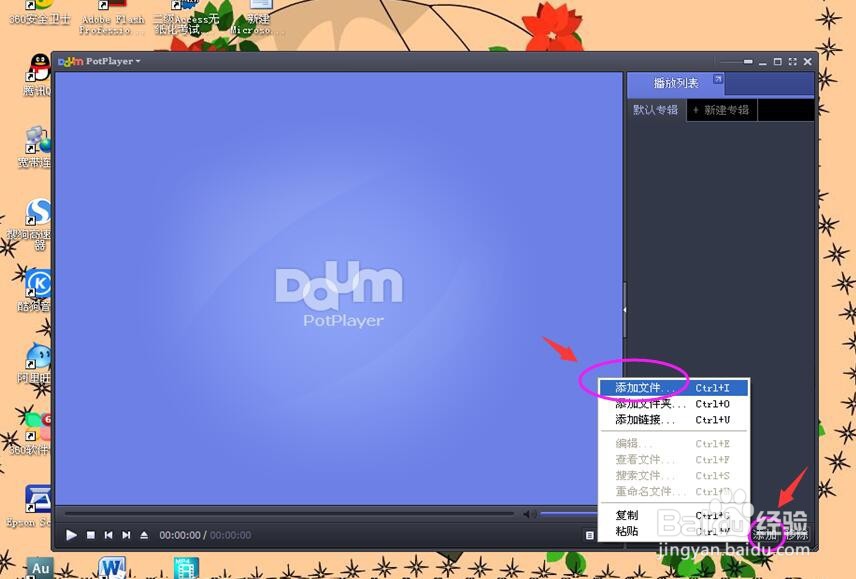This screenshot has width=856, height=579.
Task: Open the broadband connection desktop icon
Action: tap(36, 146)
